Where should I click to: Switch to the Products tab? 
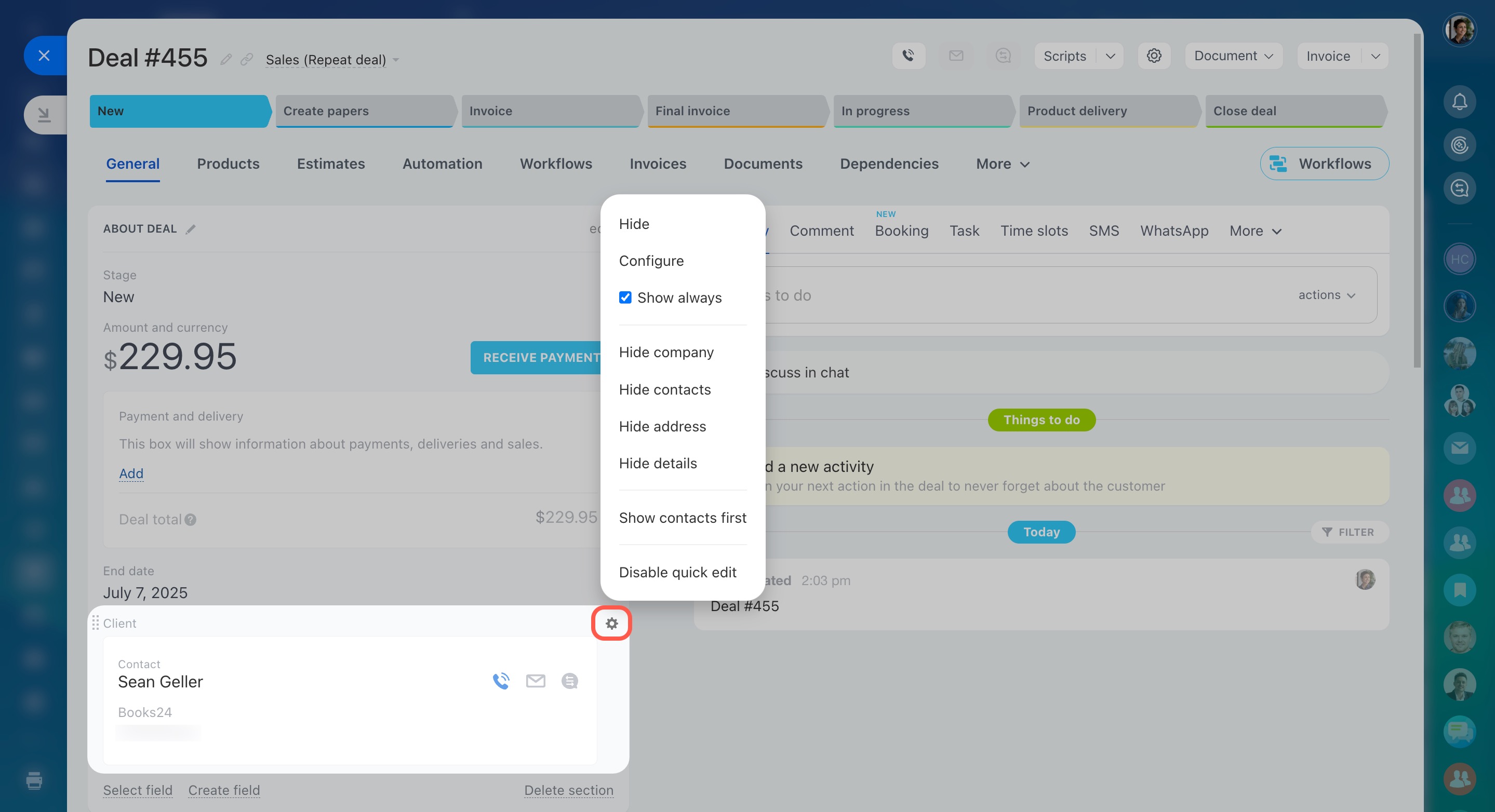228,164
